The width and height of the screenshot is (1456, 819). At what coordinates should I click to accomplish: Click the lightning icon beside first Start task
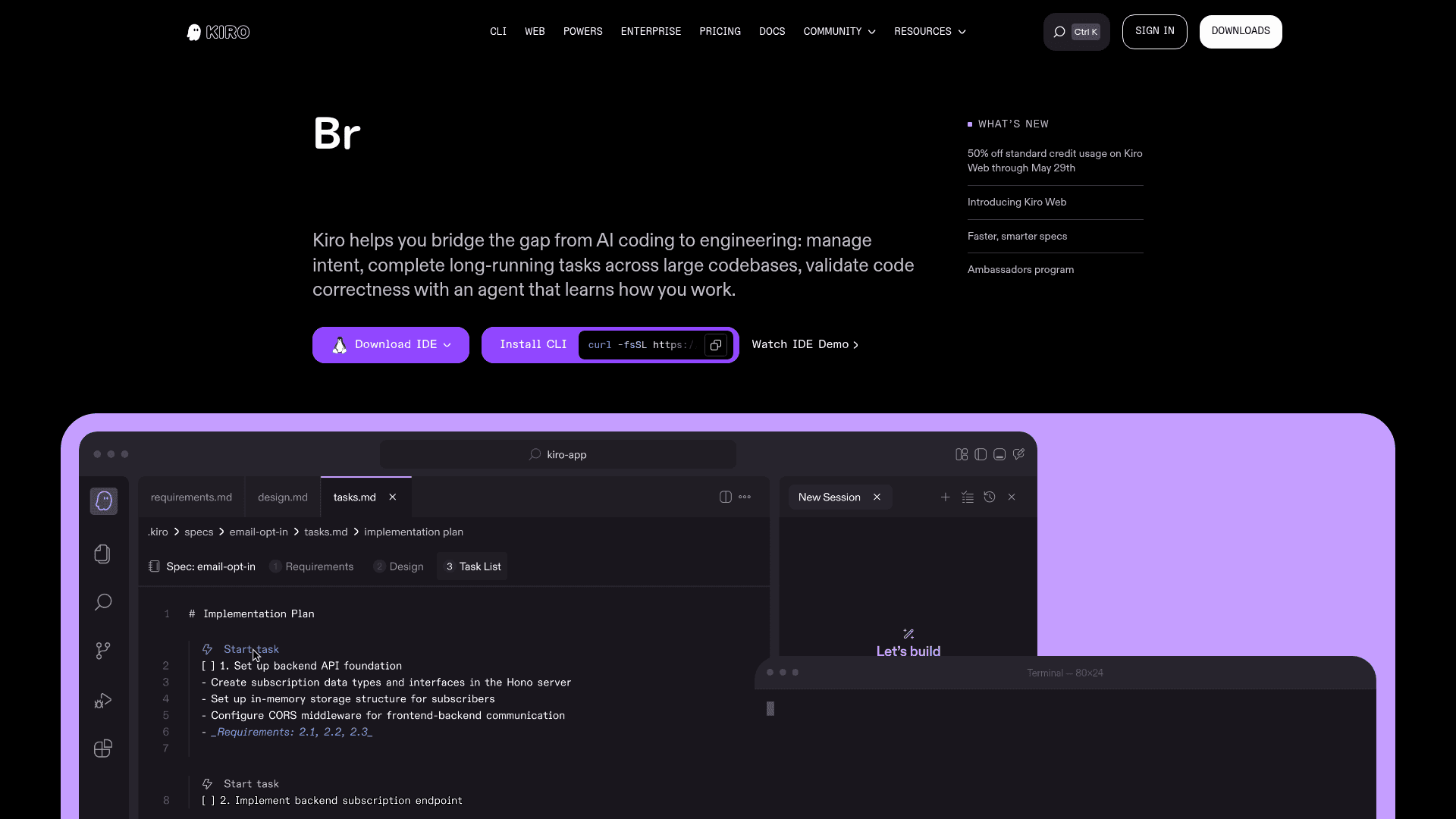coord(207,649)
